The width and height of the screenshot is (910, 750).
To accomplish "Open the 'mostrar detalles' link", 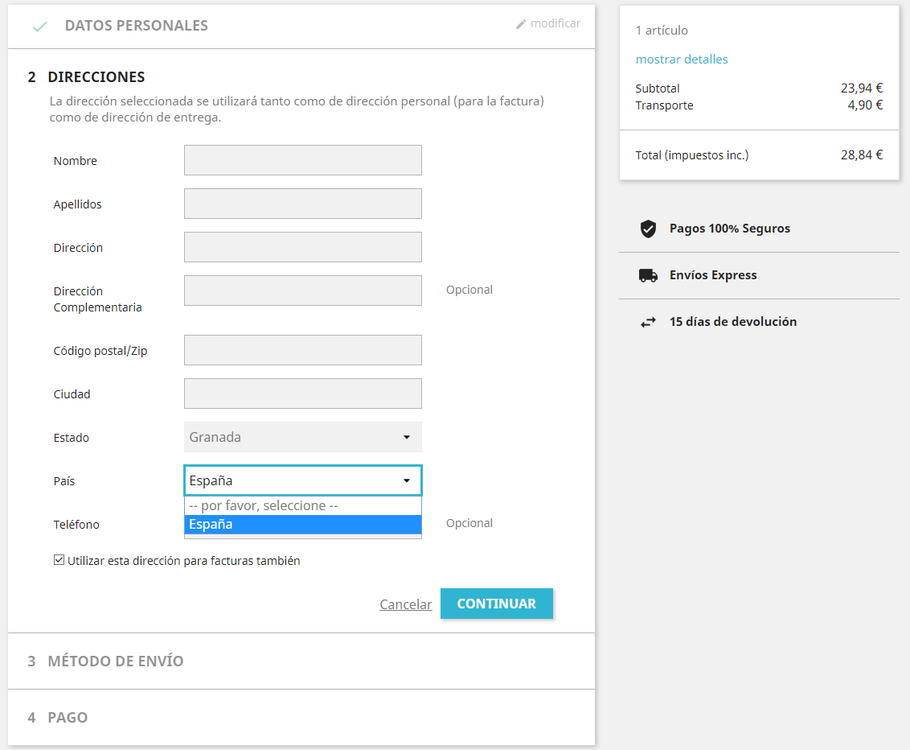I will (x=681, y=59).
